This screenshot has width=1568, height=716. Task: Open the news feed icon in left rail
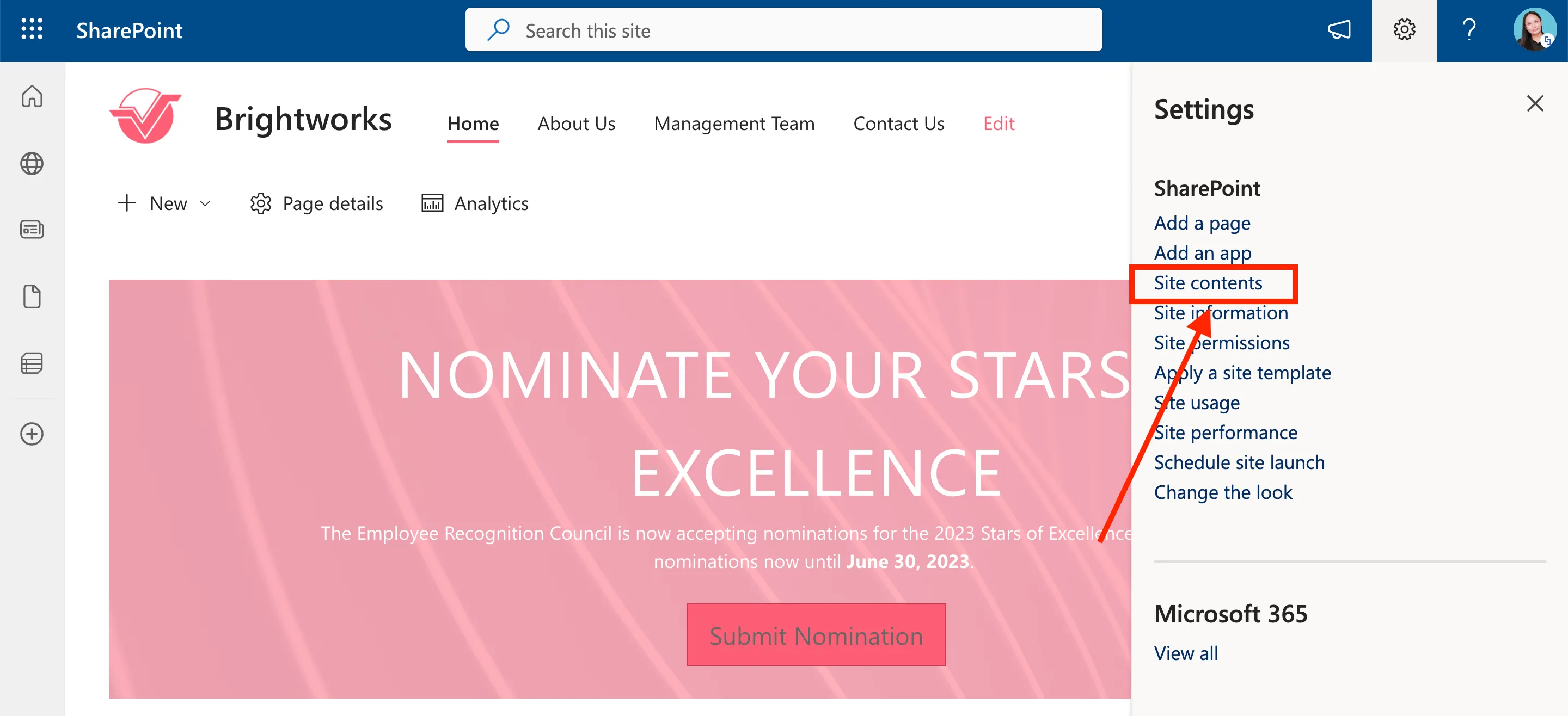pyautogui.click(x=32, y=230)
